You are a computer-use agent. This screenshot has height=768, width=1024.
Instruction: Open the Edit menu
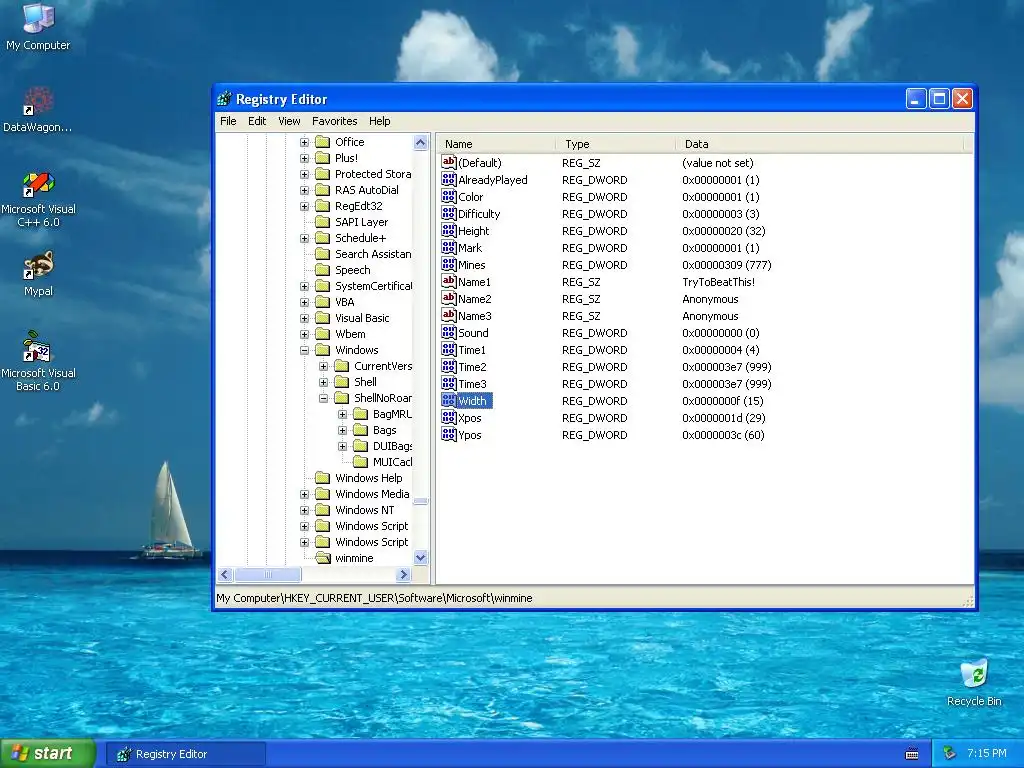coord(257,121)
